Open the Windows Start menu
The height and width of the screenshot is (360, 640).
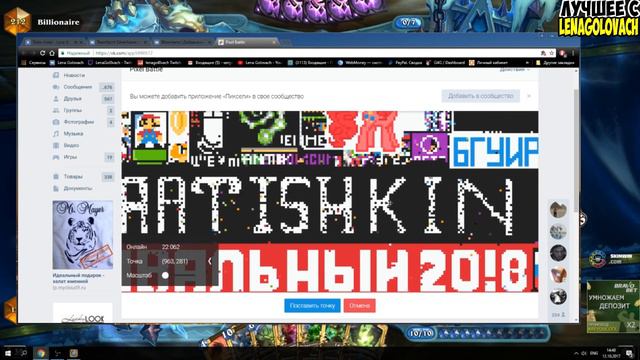(7, 353)
